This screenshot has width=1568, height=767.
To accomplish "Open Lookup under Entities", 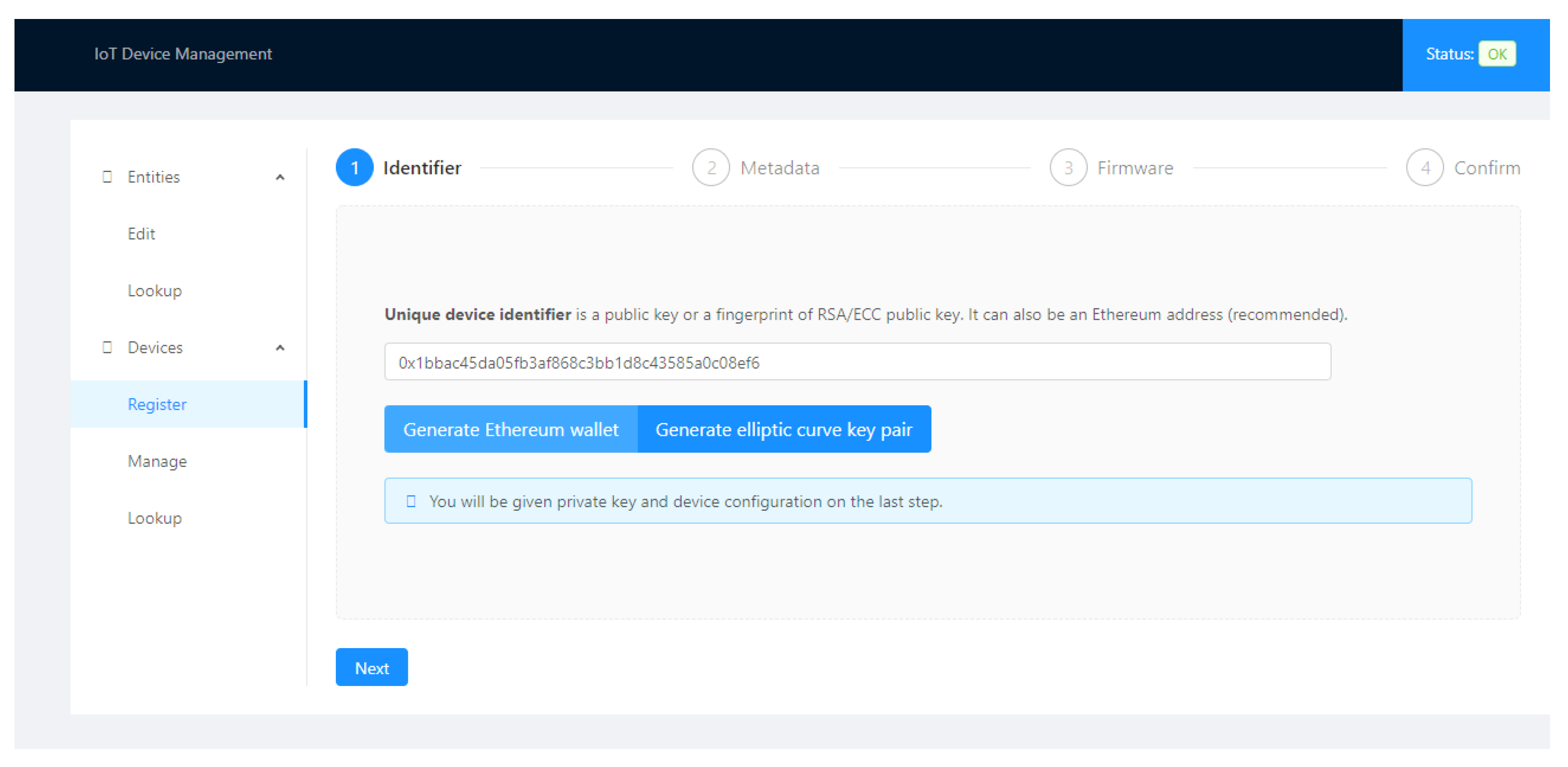I will click(x=154, y=290).
